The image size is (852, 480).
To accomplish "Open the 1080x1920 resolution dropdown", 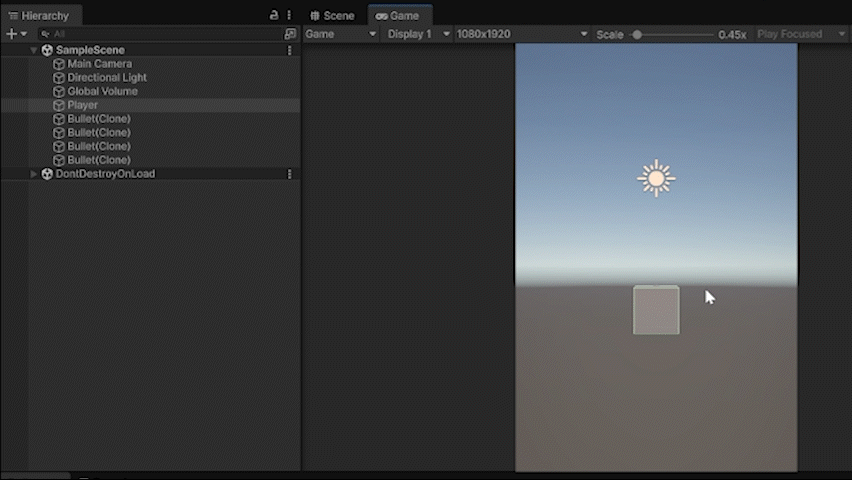I will (x=521, y=34).
